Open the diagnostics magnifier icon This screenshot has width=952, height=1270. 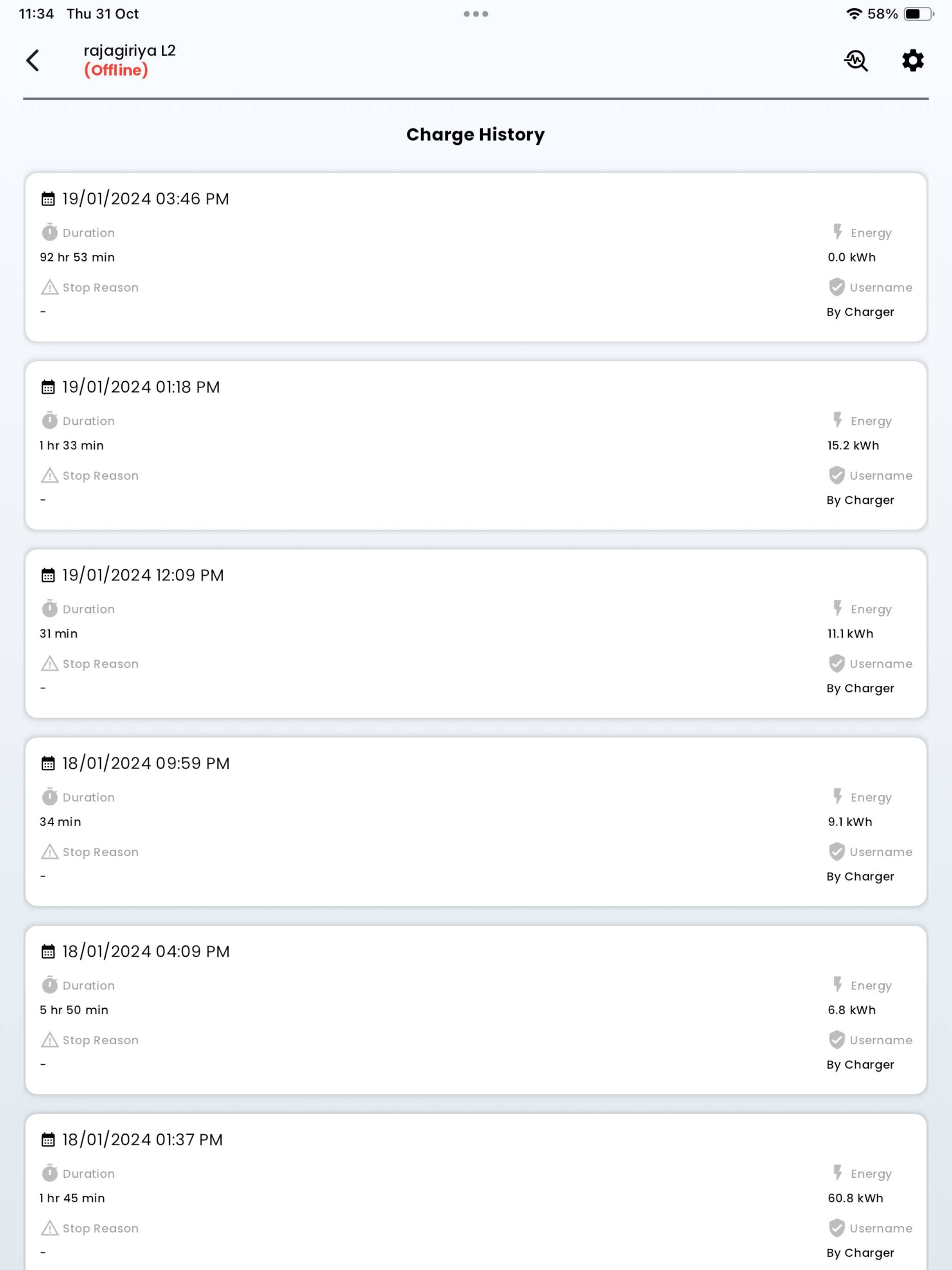click(x=856, y=60)
